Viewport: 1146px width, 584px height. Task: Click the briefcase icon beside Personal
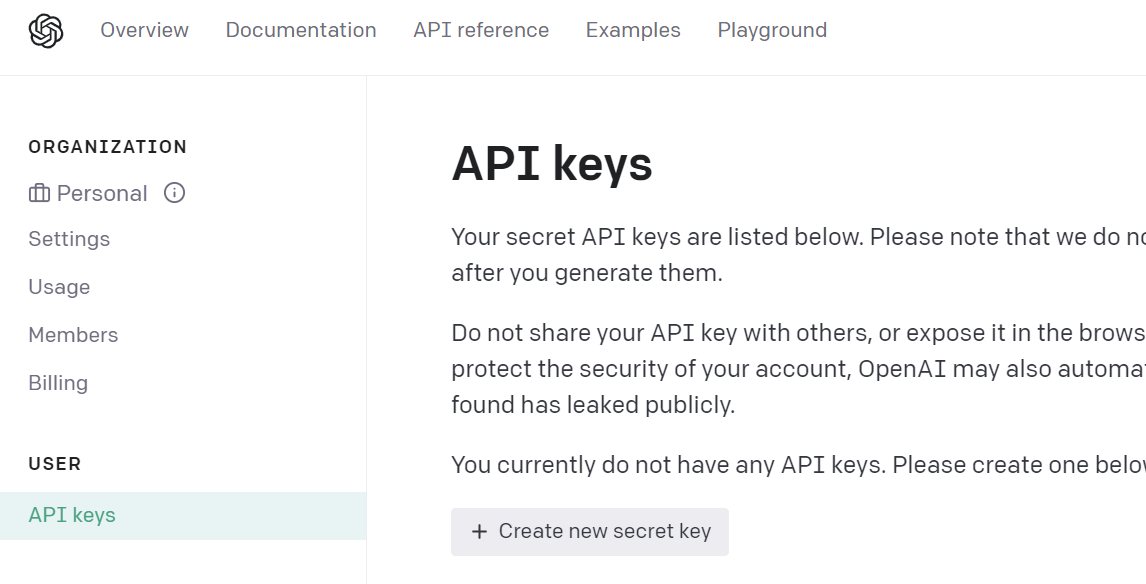pos(39,194)
